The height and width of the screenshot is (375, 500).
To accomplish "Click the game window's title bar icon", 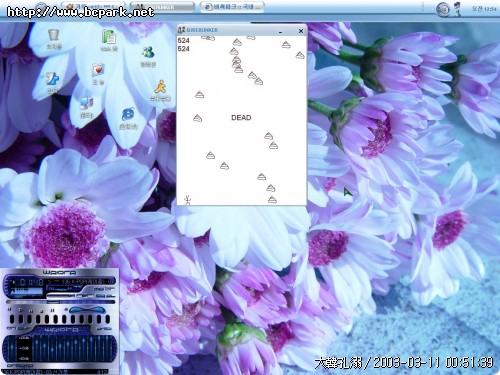I will pos(181,30).
